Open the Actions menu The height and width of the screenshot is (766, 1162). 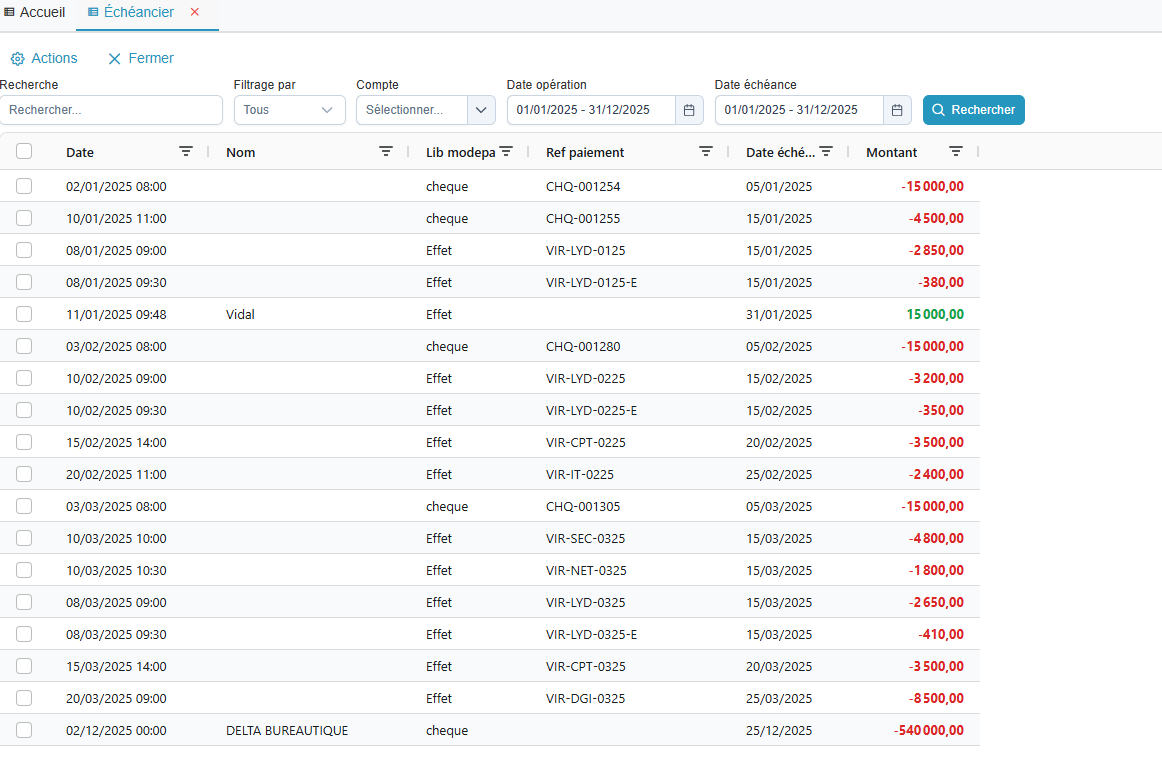(44, 59)
